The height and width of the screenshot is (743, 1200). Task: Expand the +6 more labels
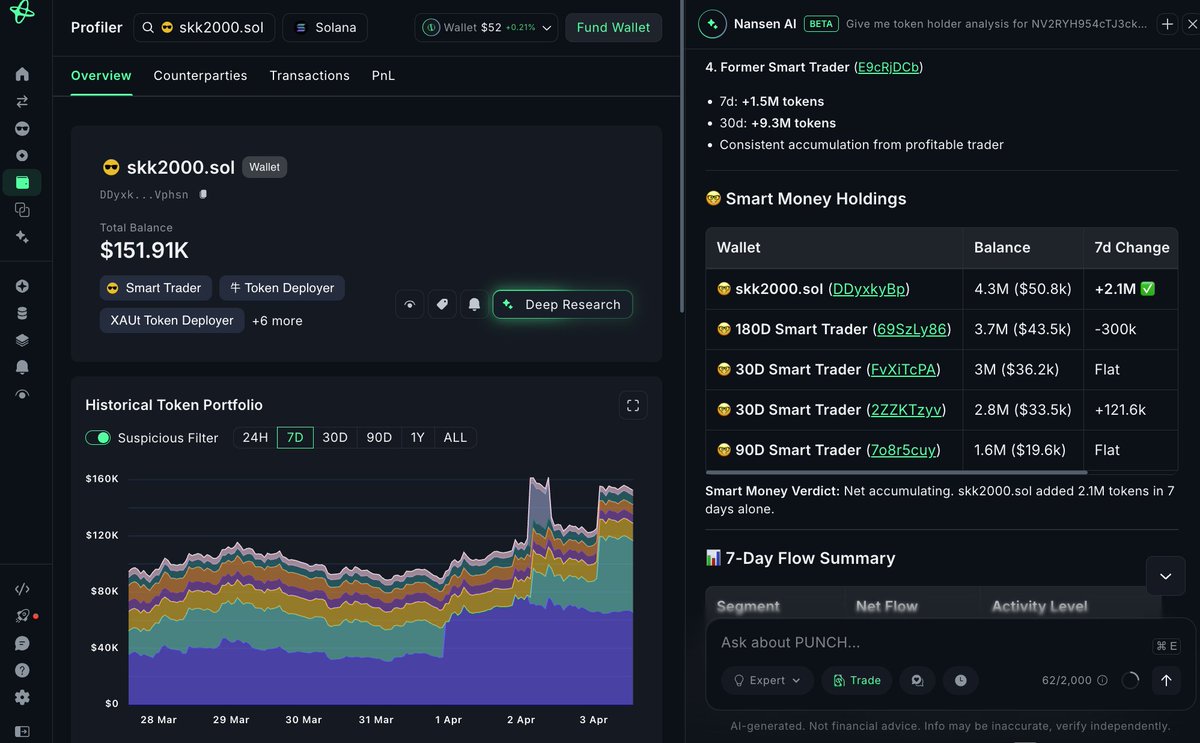point(277,321)
